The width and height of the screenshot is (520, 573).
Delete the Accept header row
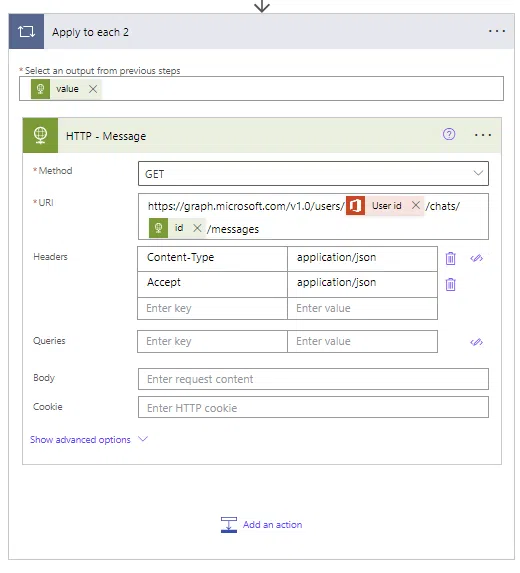tap(451, 284)
